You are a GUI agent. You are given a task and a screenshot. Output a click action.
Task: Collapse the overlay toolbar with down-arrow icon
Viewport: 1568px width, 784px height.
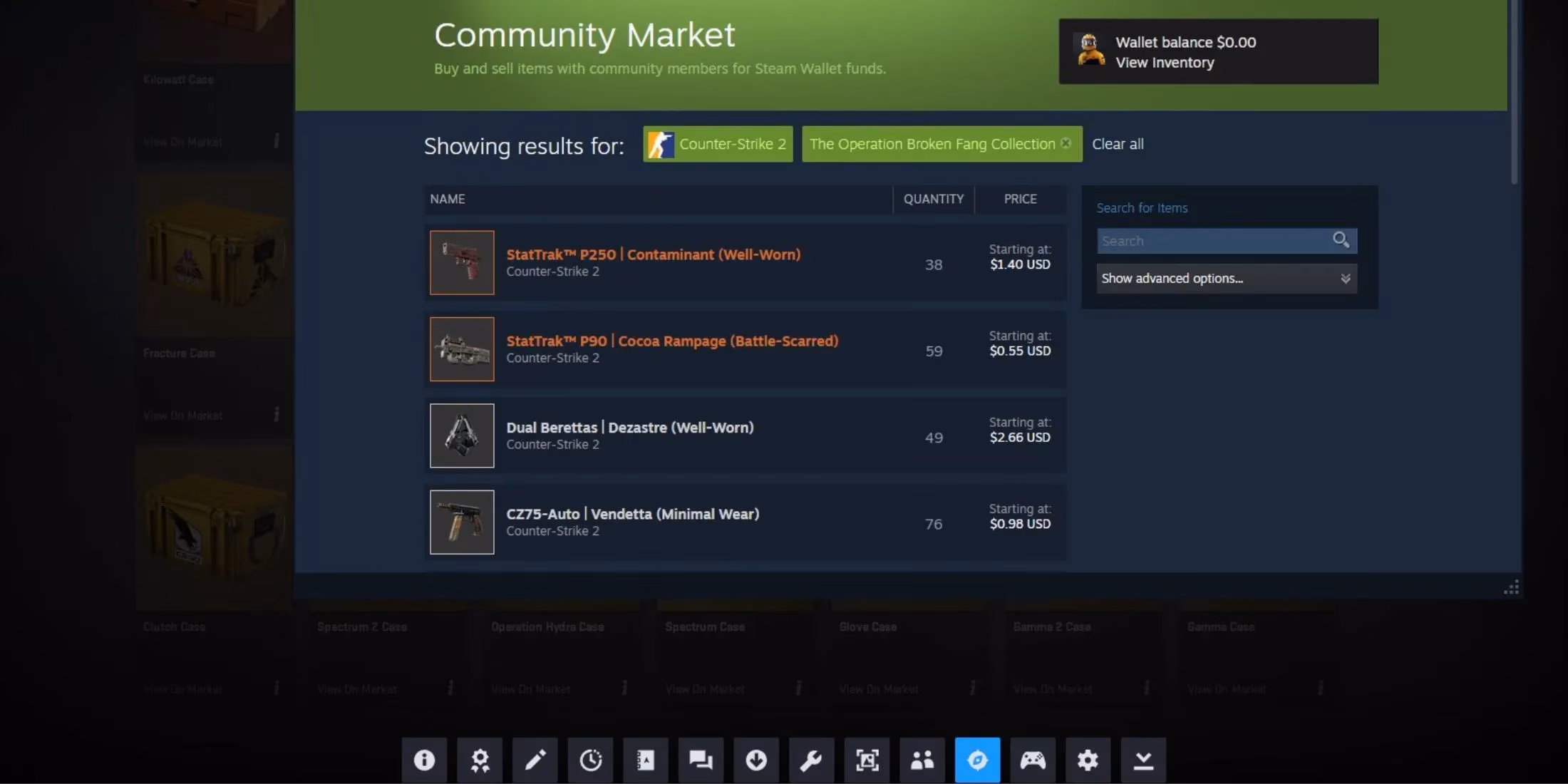1143,760
